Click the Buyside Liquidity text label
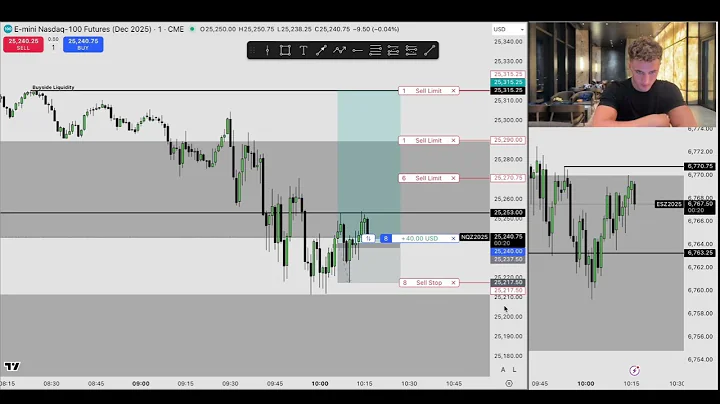The image size is (720, 404). 53,87
